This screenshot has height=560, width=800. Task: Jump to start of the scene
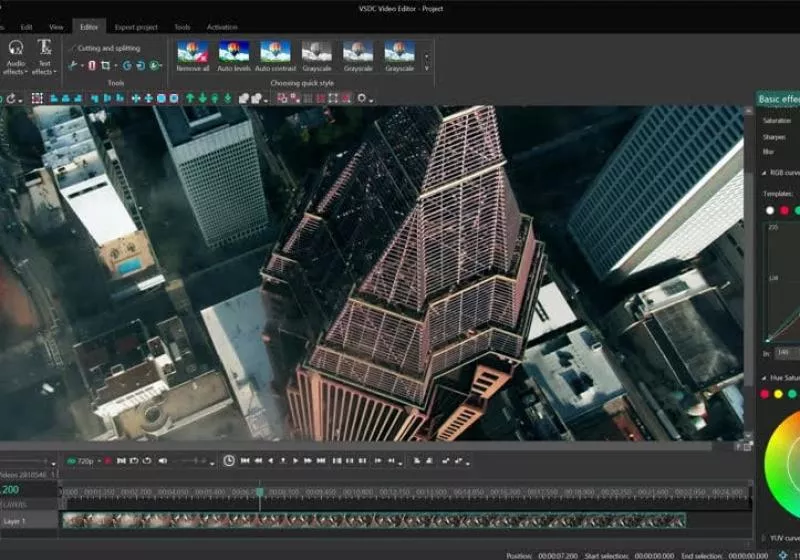(x=245, y=461)
